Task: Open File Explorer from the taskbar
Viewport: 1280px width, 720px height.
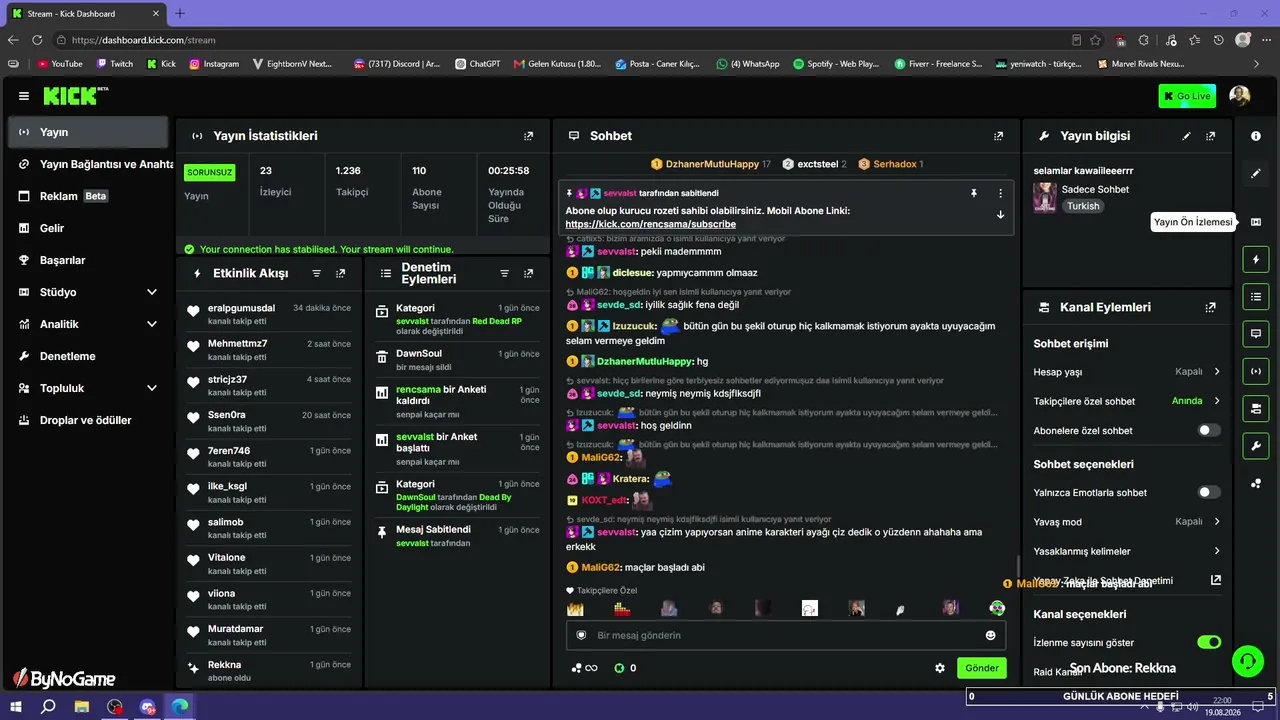Action: tap(82, 707)
